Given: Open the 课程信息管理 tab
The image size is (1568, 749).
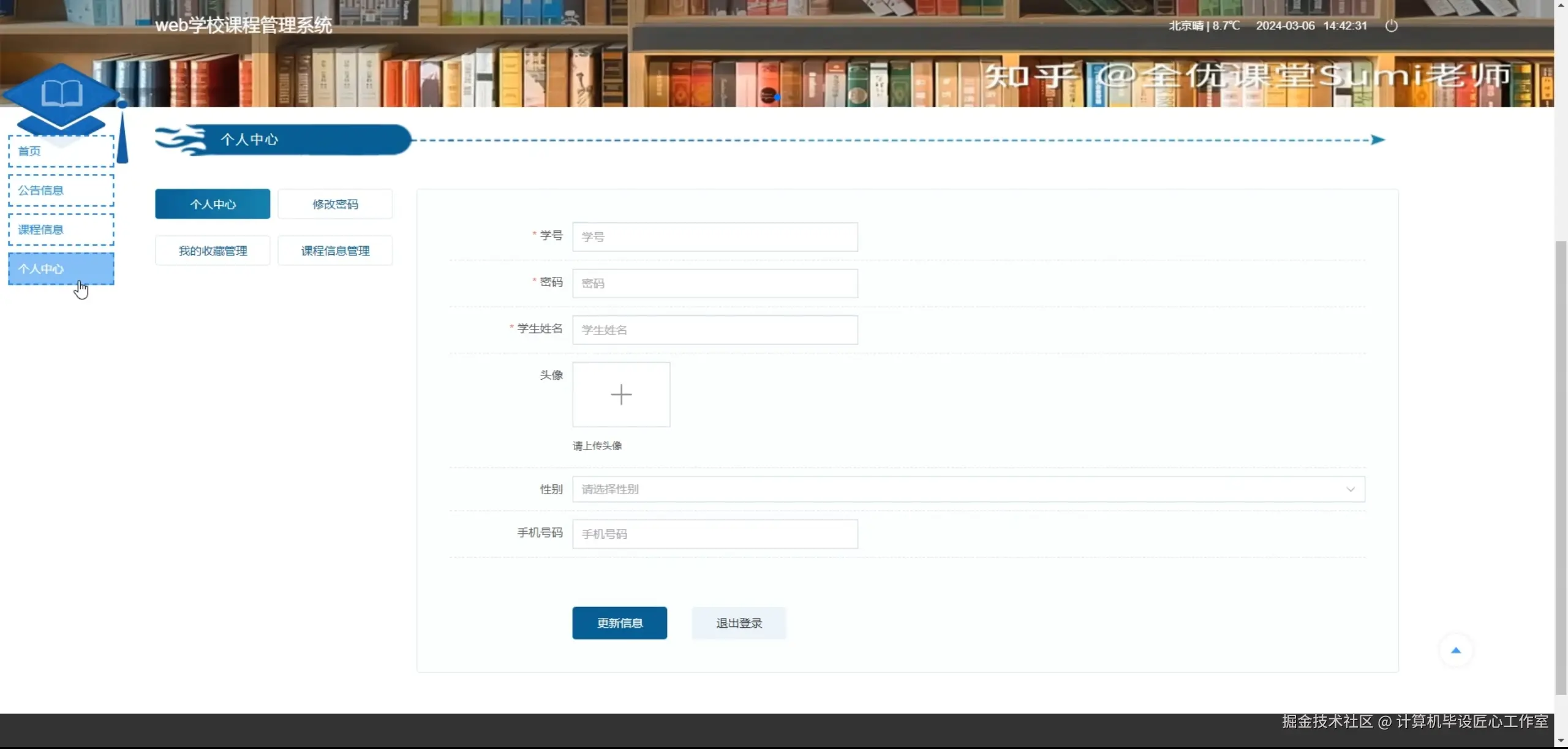Looking at the screenshot, I should (335, 250).
